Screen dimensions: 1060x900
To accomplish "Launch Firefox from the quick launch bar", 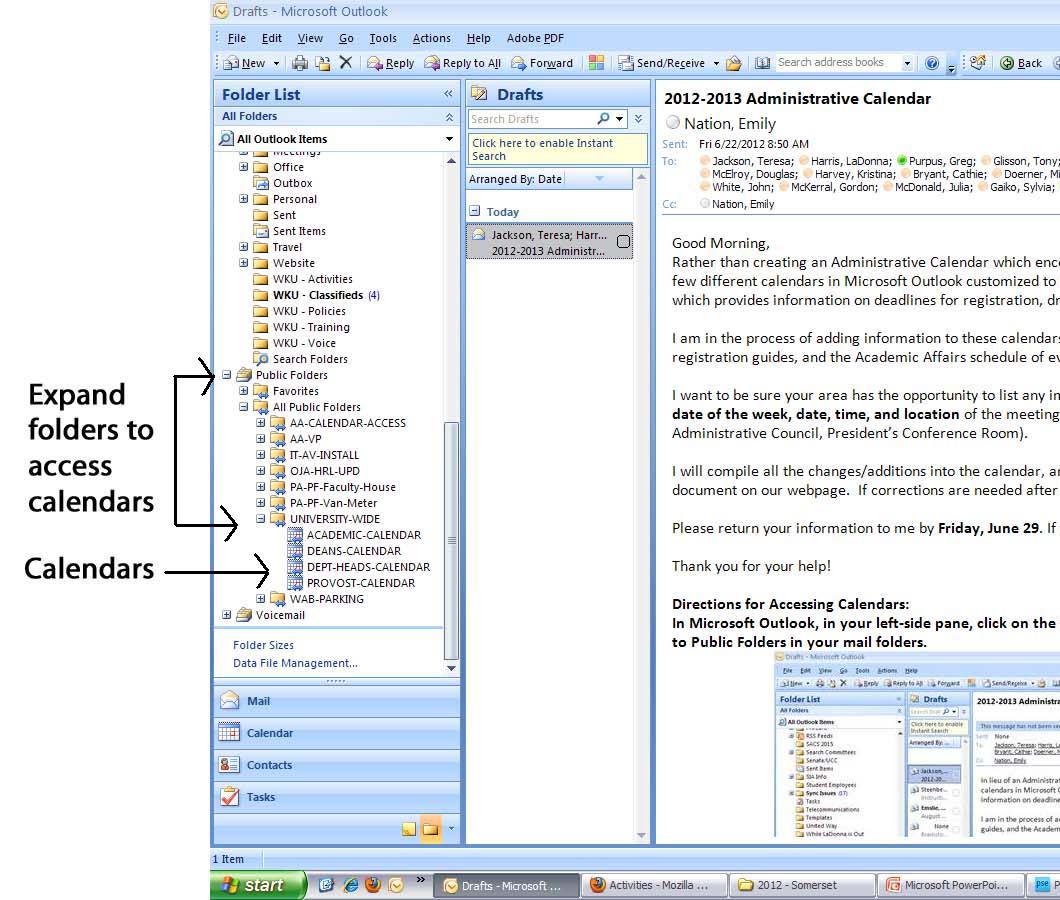I will click(373, 885).
